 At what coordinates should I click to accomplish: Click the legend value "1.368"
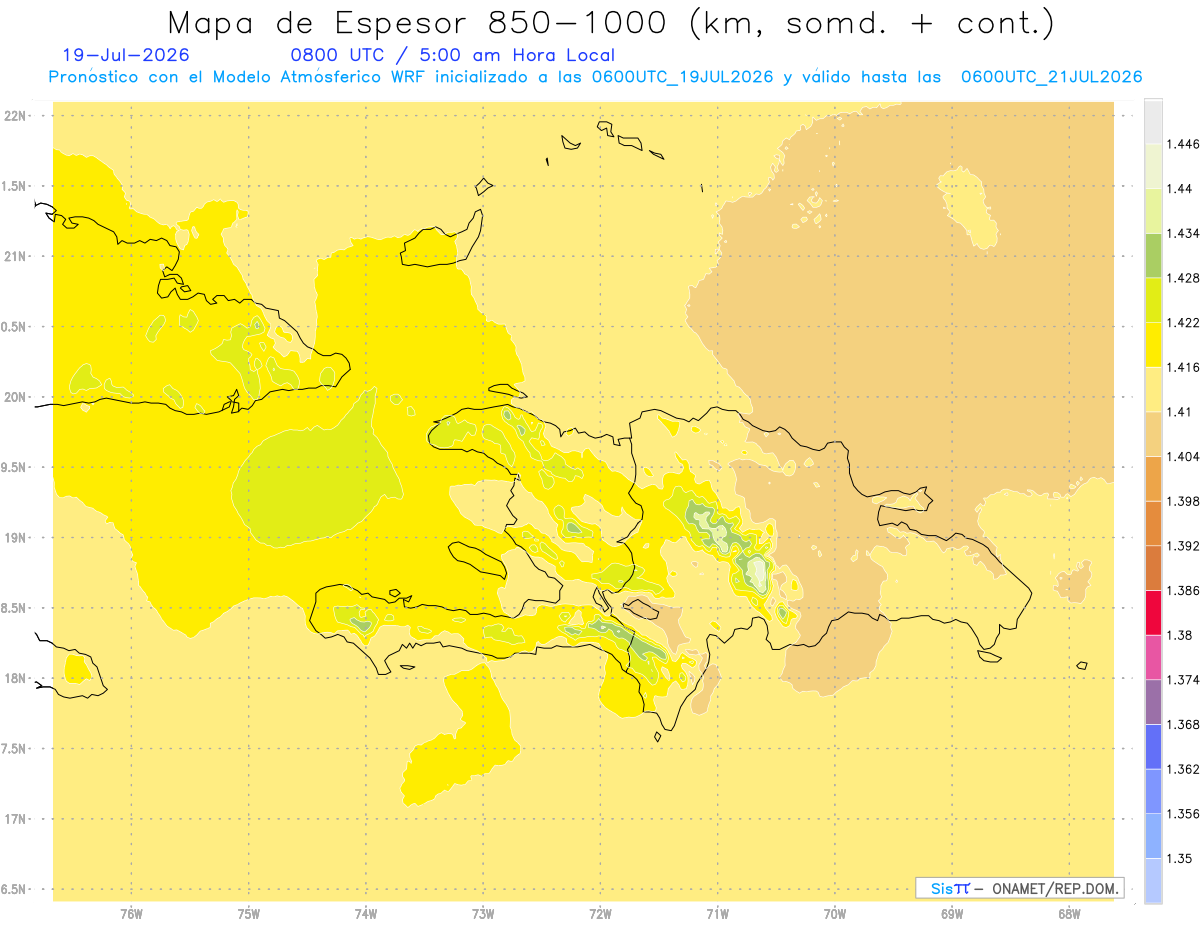click(1183, 725)
